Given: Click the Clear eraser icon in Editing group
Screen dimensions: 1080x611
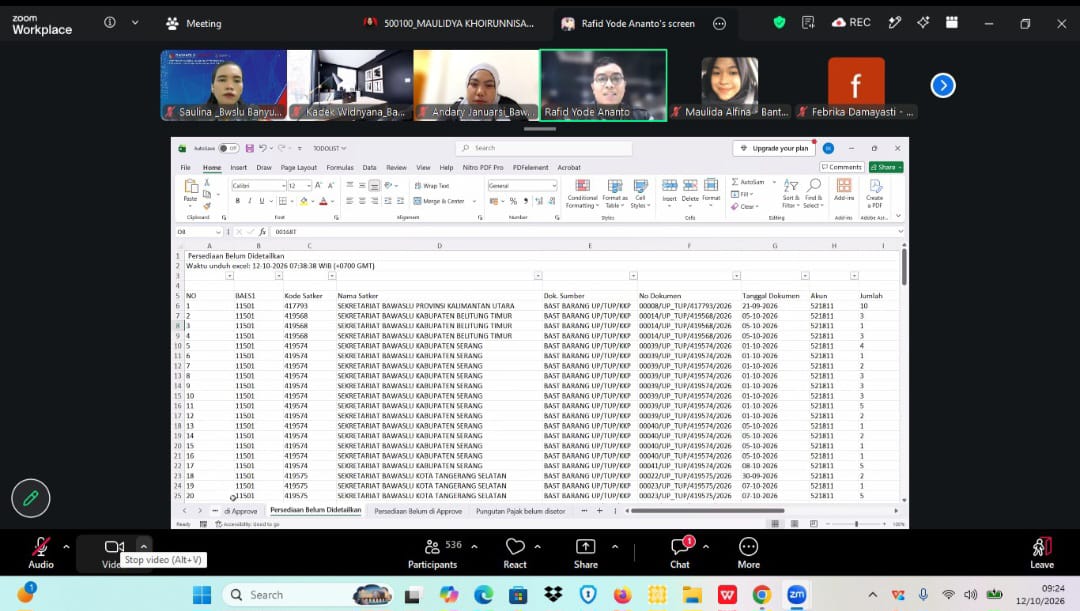Looking at the screenshot, I should pos(735,207).
